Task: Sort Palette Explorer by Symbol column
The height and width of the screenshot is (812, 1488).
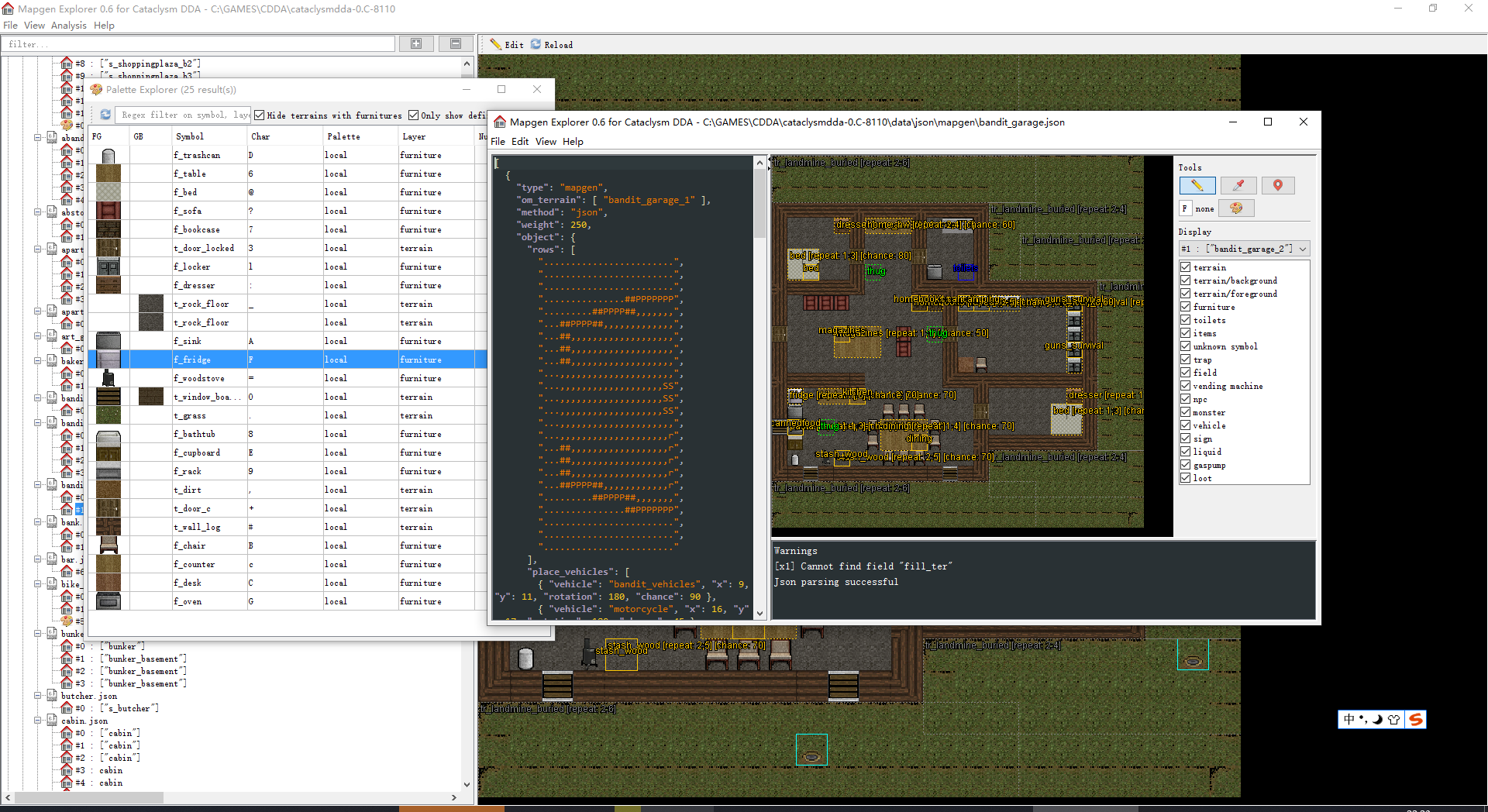Action: (209, 136)
